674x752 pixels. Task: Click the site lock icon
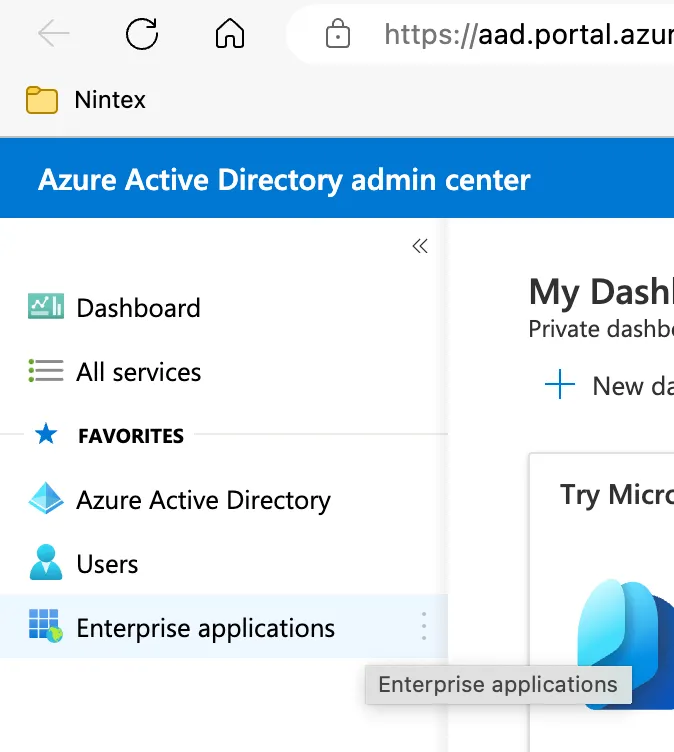[338, 34]
